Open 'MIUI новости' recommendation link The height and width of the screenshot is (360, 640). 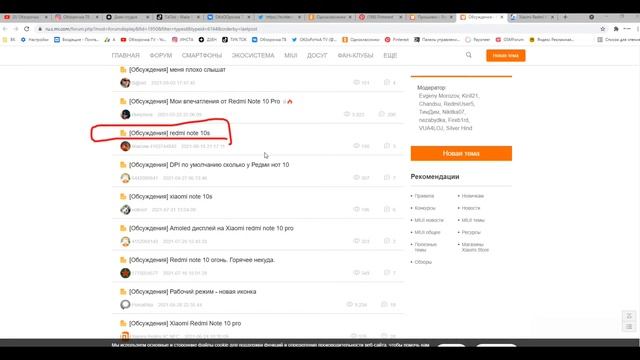point(429,220)
